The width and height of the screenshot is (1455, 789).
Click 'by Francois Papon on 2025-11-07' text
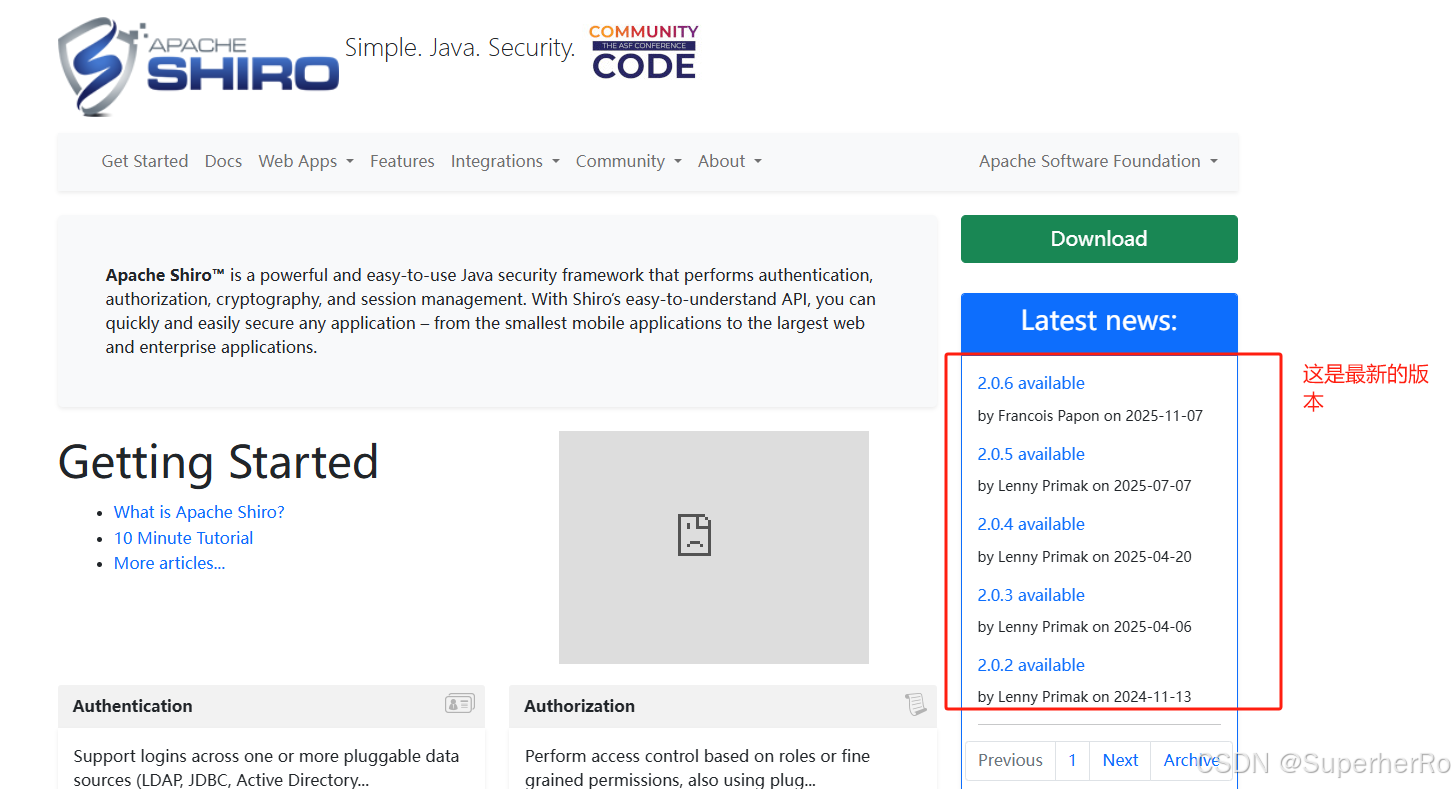[1090, 416]
